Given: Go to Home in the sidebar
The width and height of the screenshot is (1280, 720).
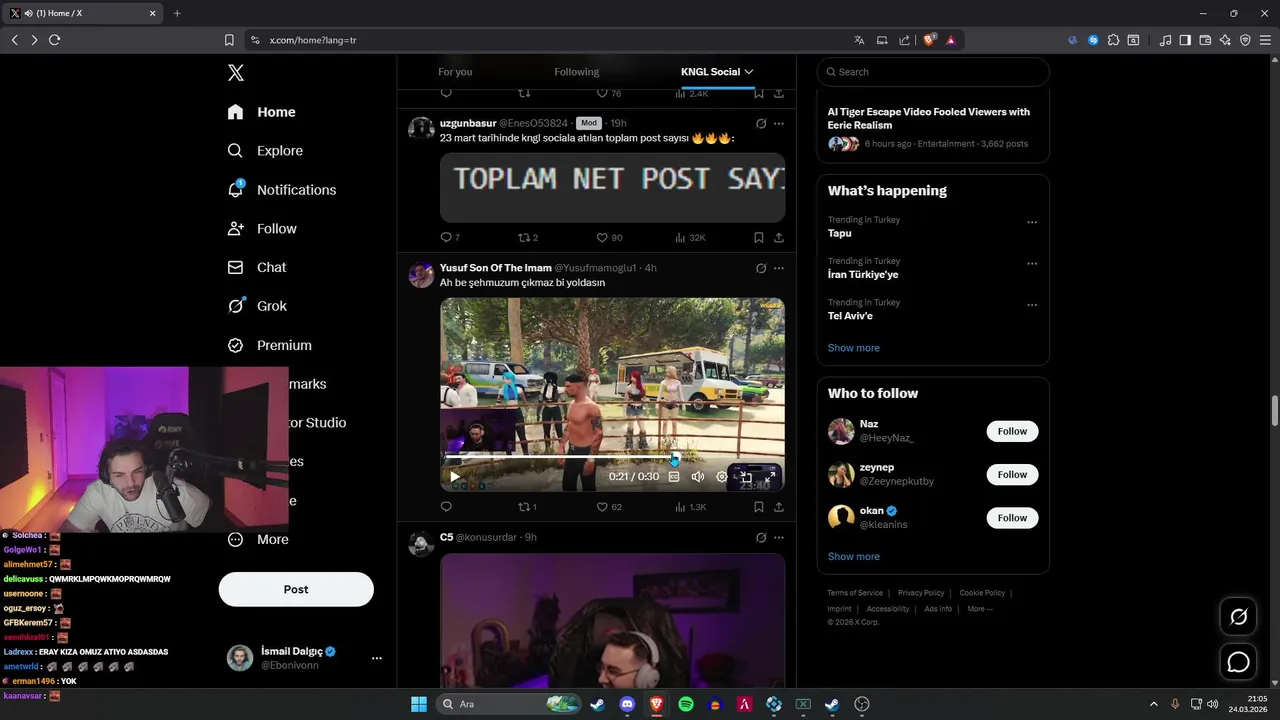Looking at the screenshot, I should 261,112.
